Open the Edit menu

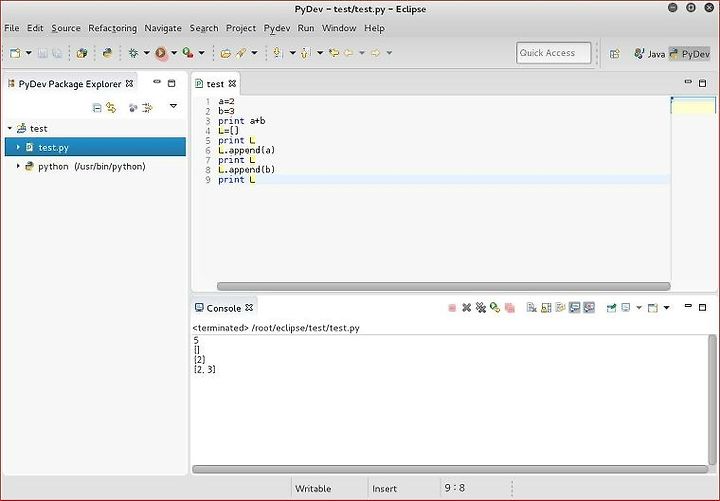click(x=35, y=28)
